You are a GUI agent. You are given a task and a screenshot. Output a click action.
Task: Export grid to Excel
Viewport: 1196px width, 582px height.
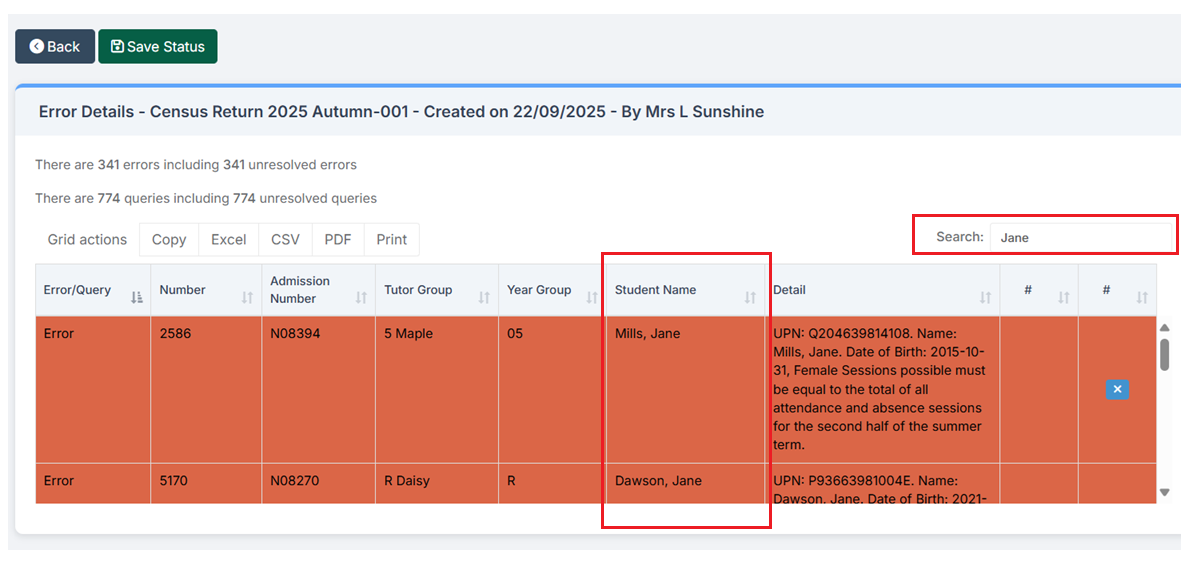click(228, 240)
